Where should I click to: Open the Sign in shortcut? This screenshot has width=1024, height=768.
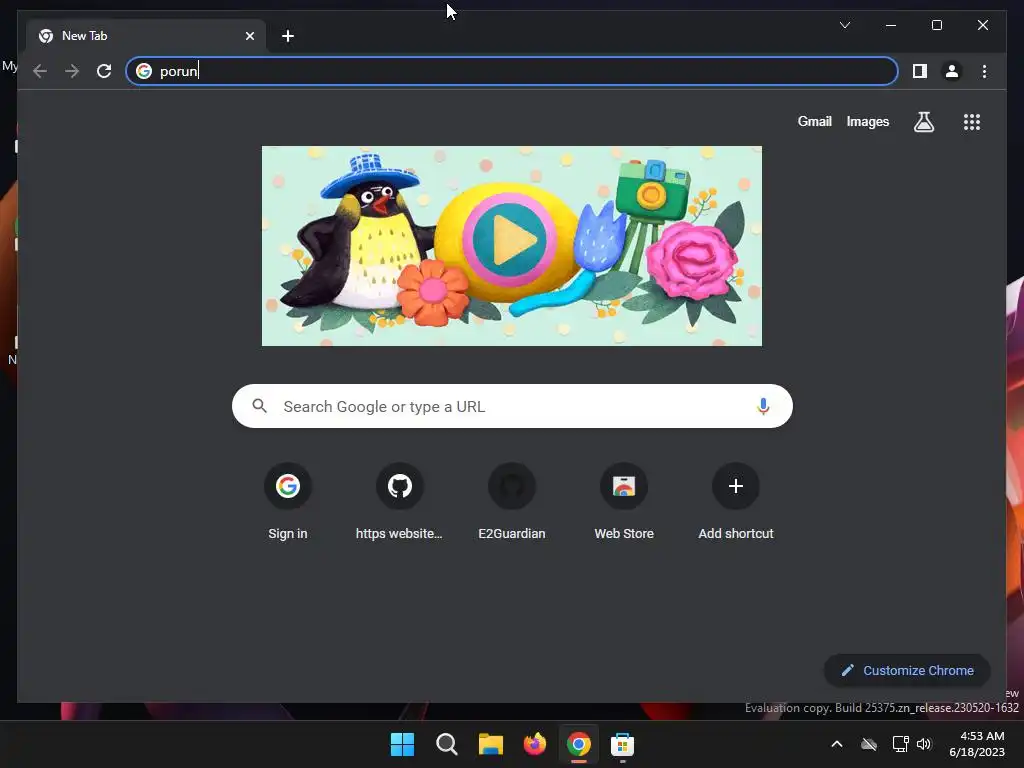click(288, 502)
